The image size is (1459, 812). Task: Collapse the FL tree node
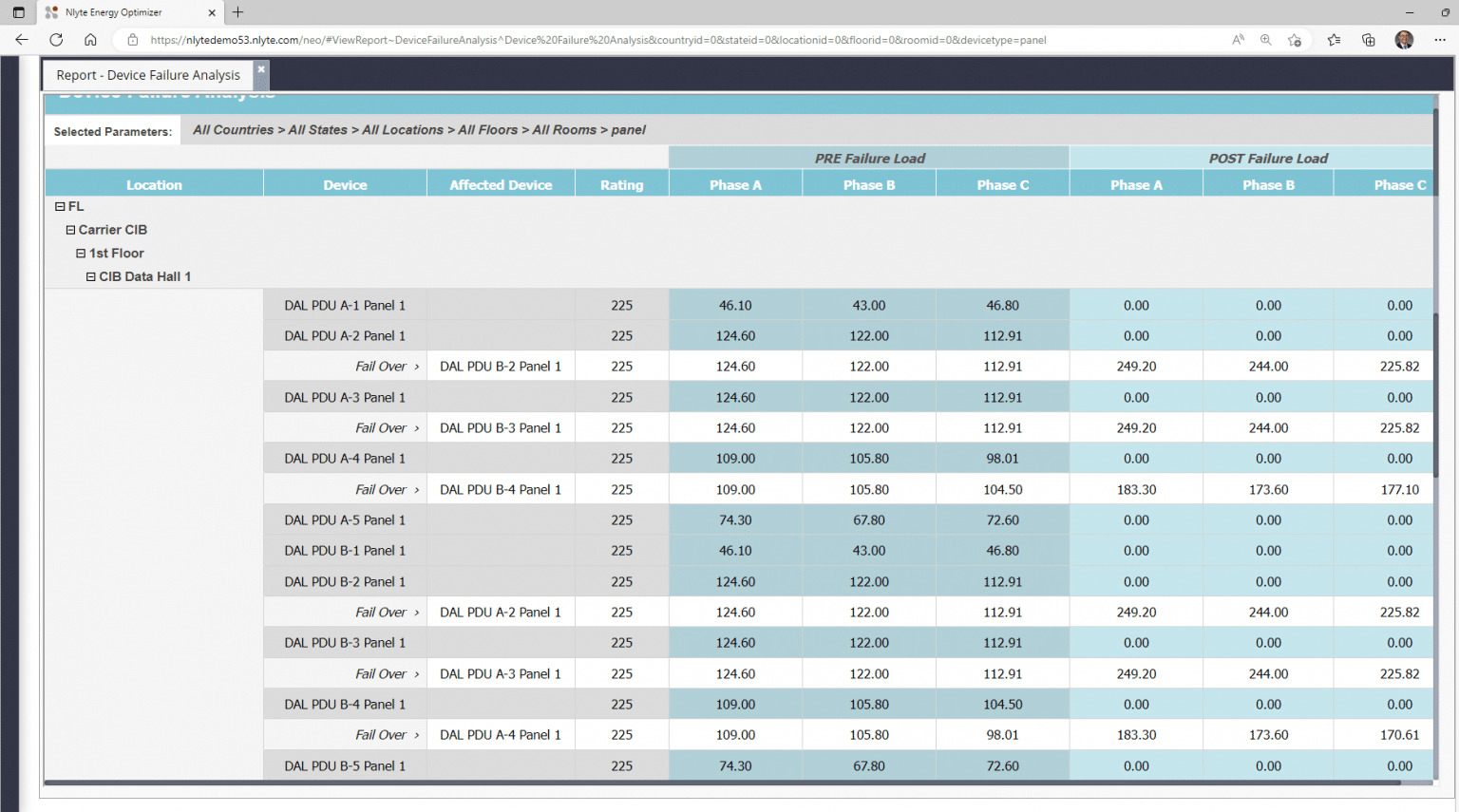(x=59, y=206)
